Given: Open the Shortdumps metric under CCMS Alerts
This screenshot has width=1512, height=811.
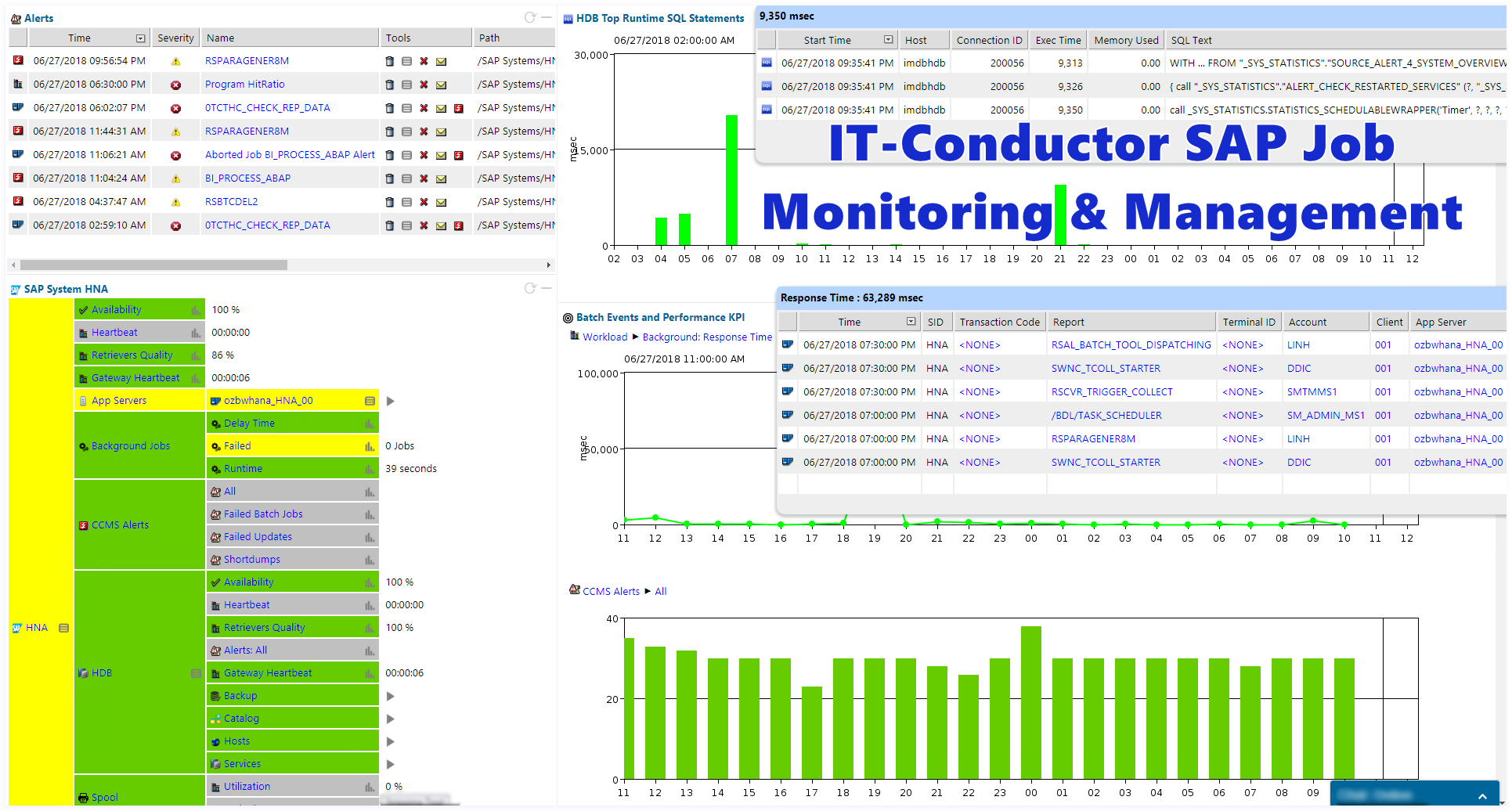Looking at the screenshot, I should click(x=252, y=559).
